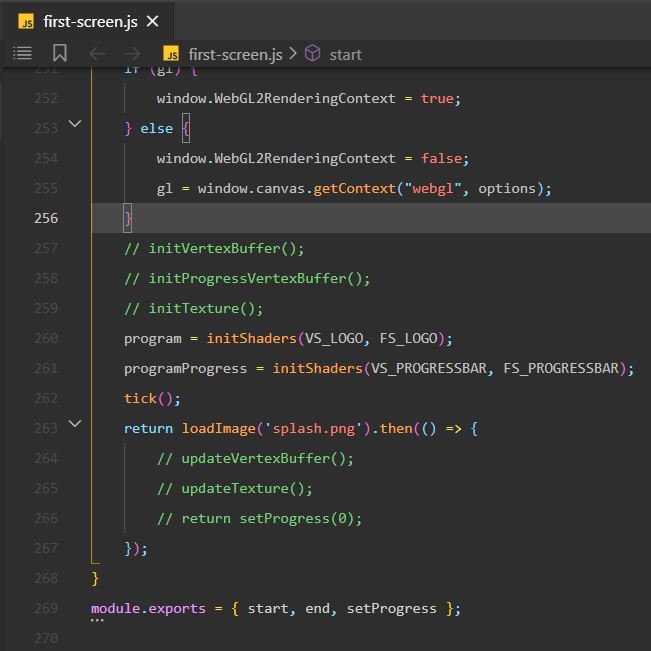Viewport: 651px width, 651px height.
Task: Click the initTexture comment line
Action: click(x=193, y=308)
